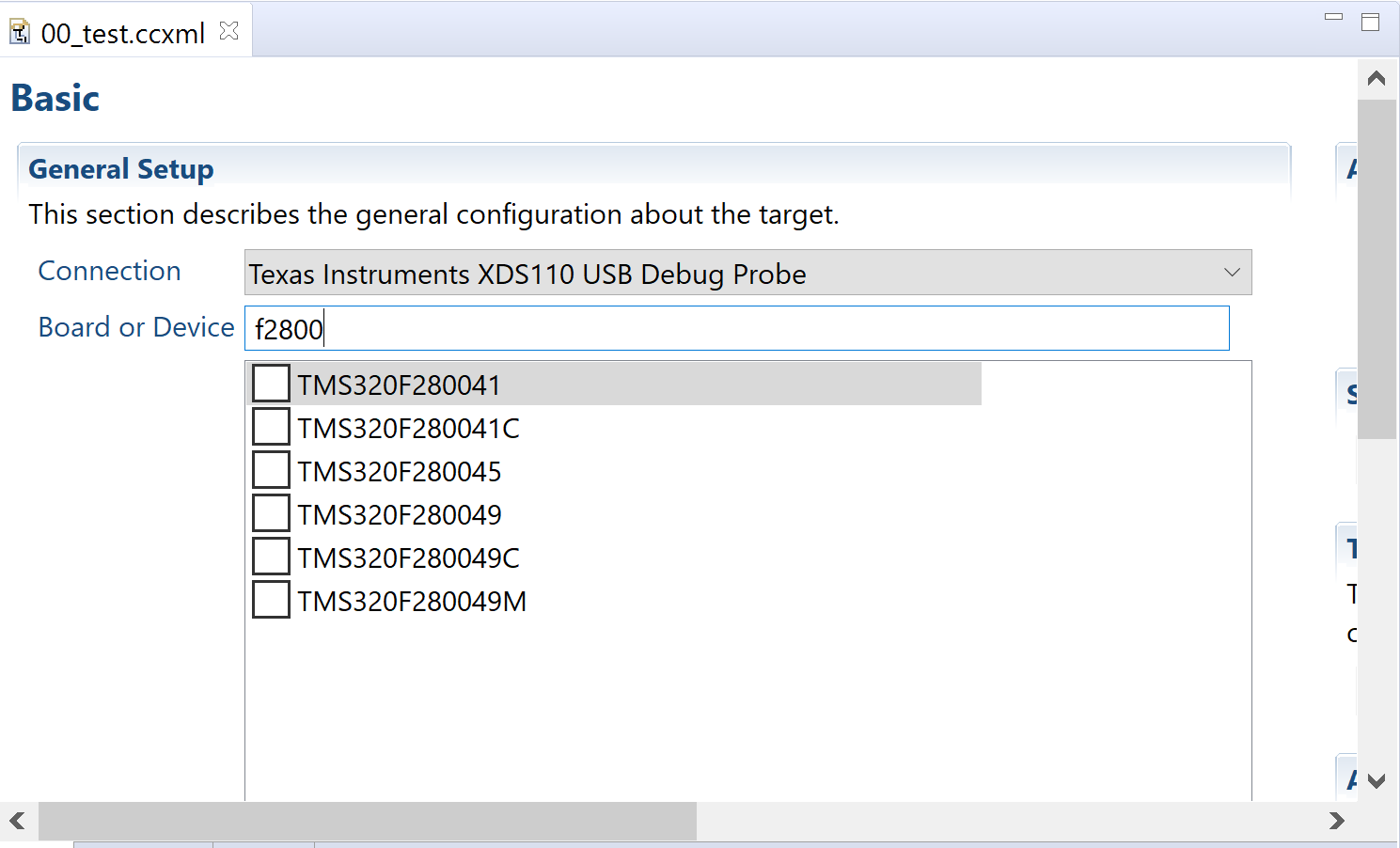The height and width of the screenshot is (848, 1400).
Task: Click the ccxml file icon on tab
Action: point(20,33)
